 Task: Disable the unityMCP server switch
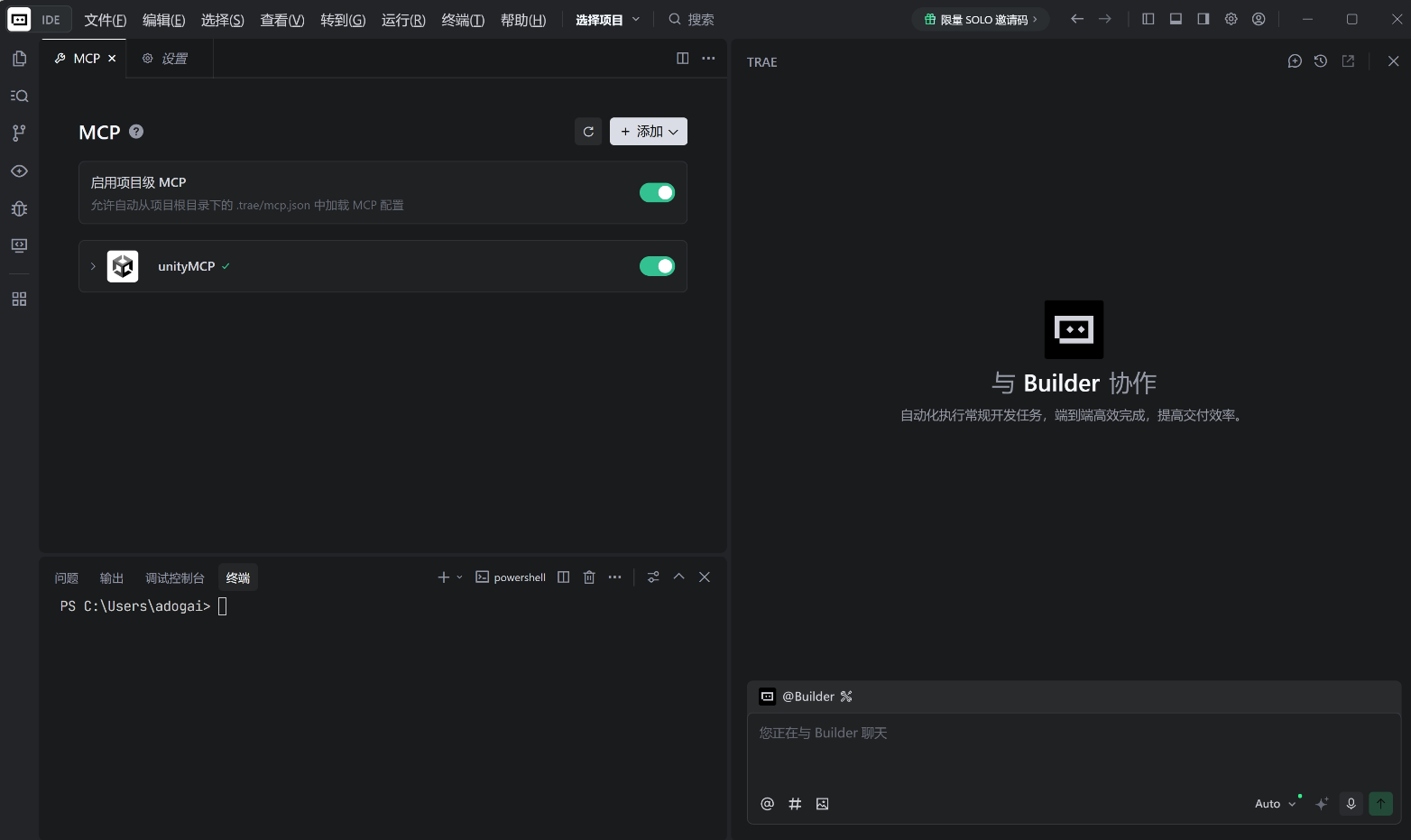(657, 266)
